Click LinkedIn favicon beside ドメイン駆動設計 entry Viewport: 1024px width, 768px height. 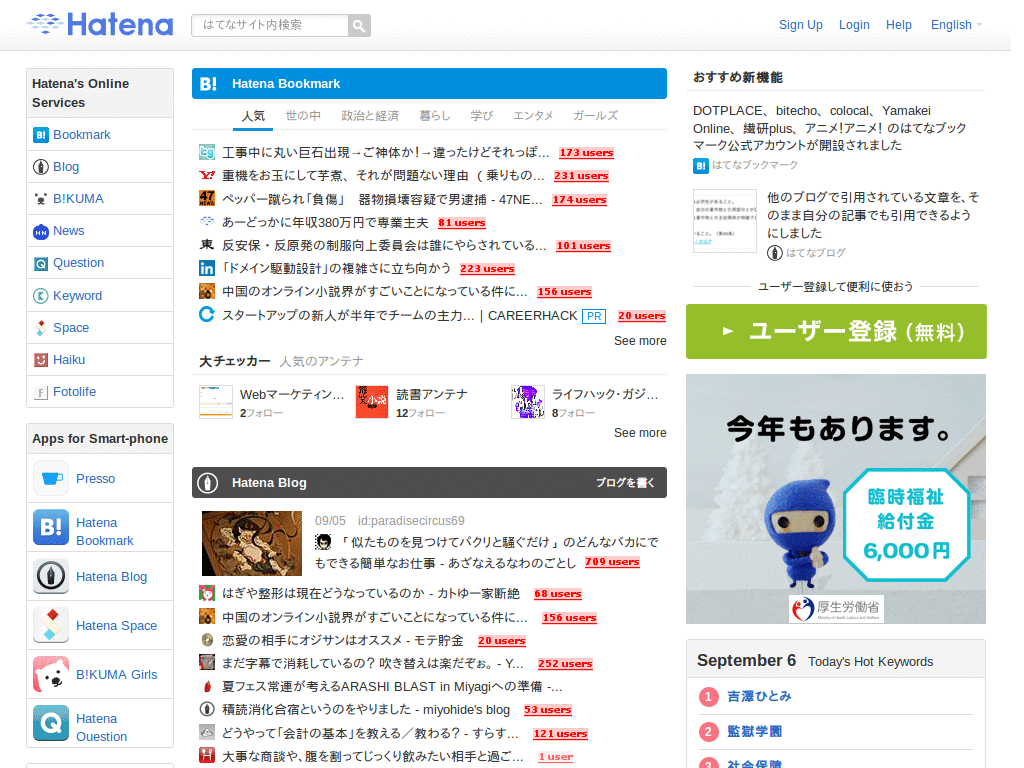click(x=206, y=268)
